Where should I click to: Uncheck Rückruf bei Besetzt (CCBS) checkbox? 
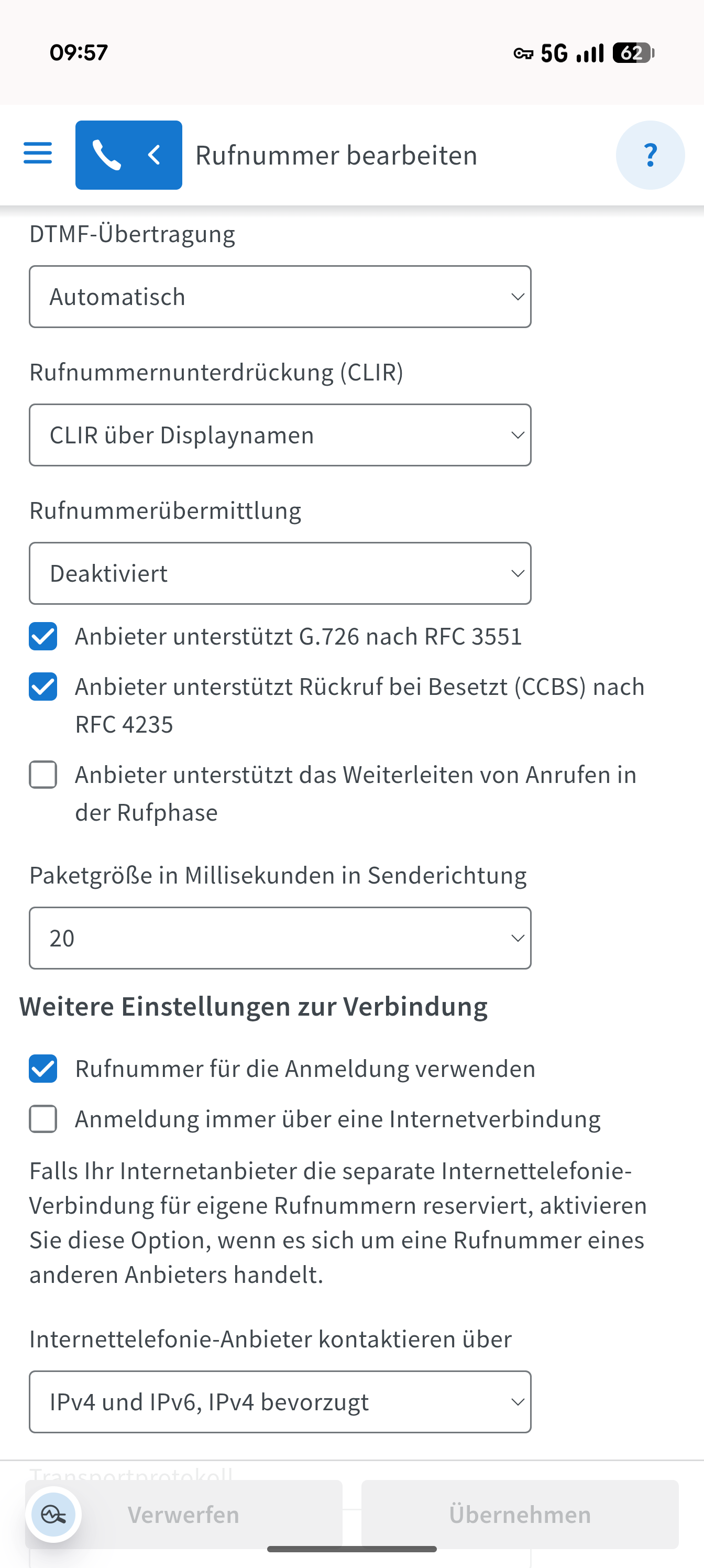pyautogui.click(x=43, y=687)
